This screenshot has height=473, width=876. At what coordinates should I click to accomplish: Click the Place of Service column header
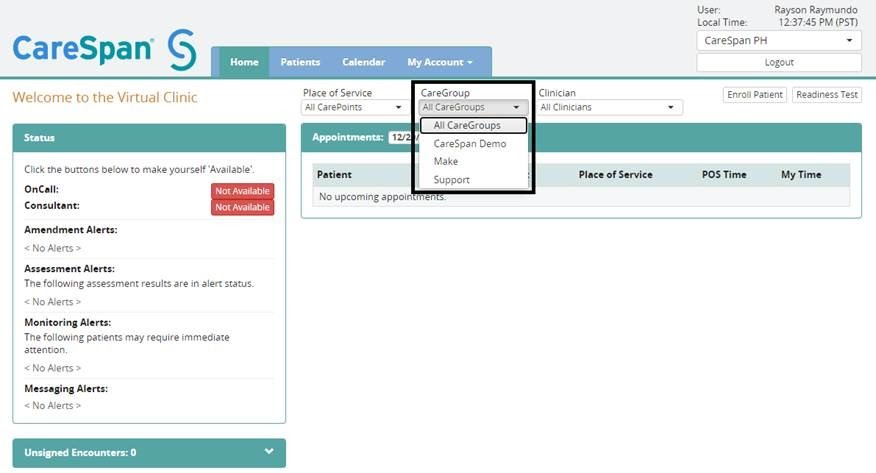click(615, 175)
